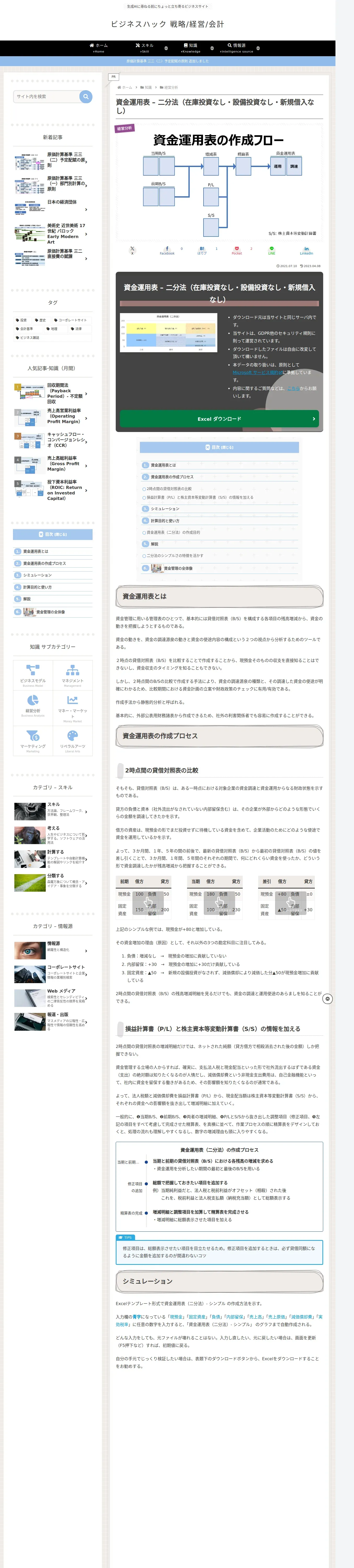Open the ビジネスモデル subcategory icon

tap(33, 675)
